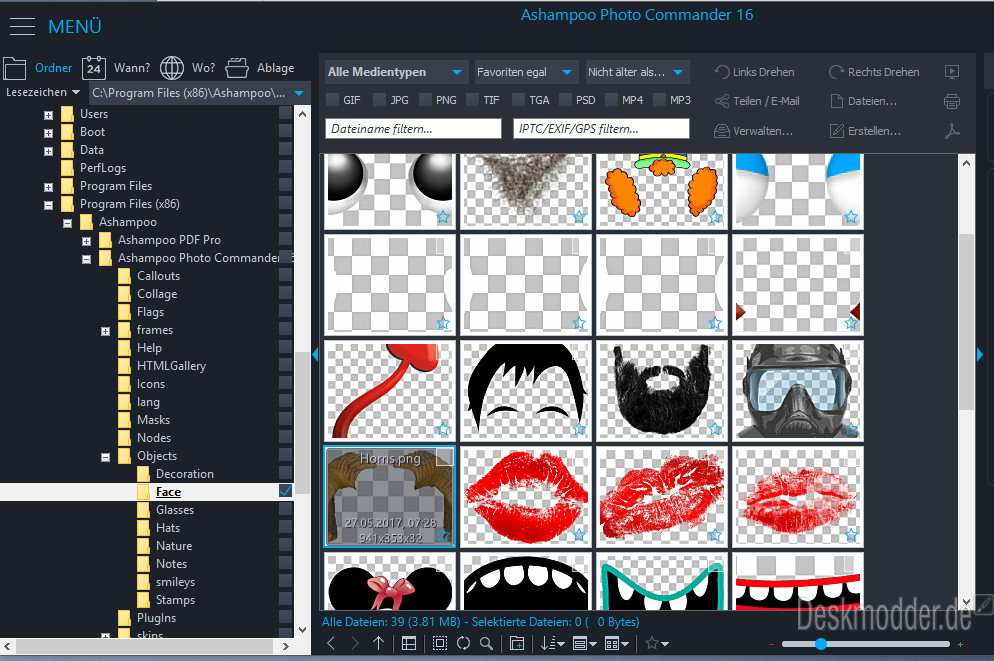The height and width of the screenshot is (661, 994).
Task: Select the Masks folder
Action: [153, 420]
